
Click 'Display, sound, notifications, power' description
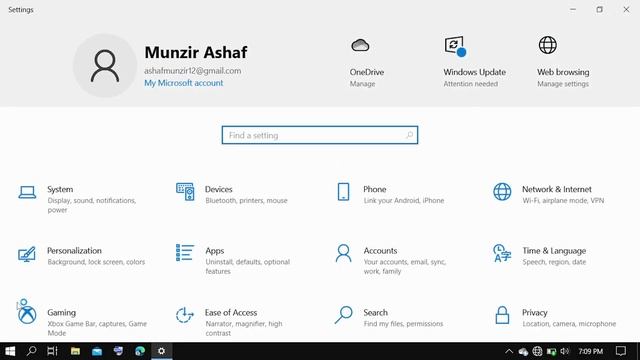coord(91,205)
